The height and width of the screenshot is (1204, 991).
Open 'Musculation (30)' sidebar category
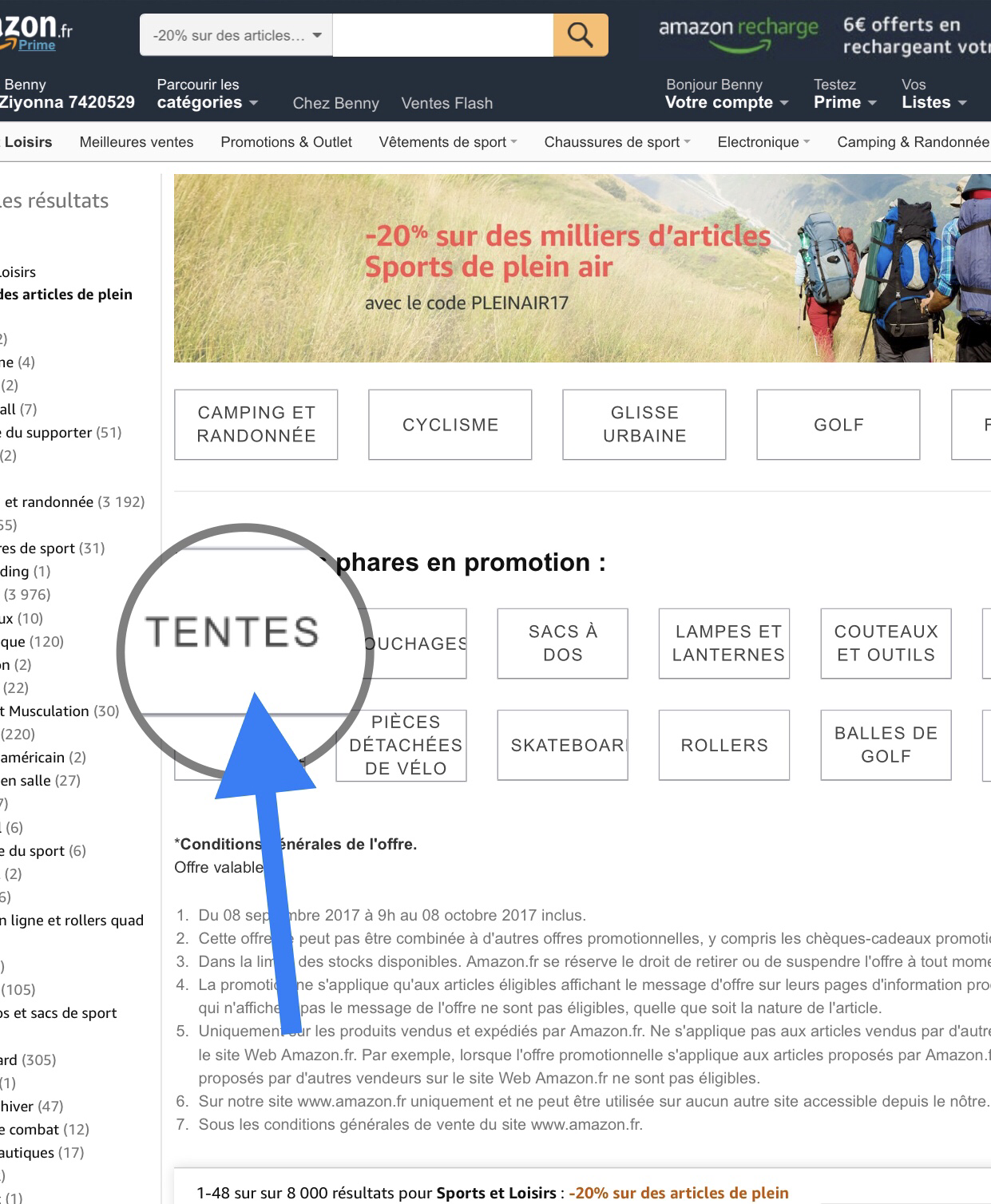point(64,711)
